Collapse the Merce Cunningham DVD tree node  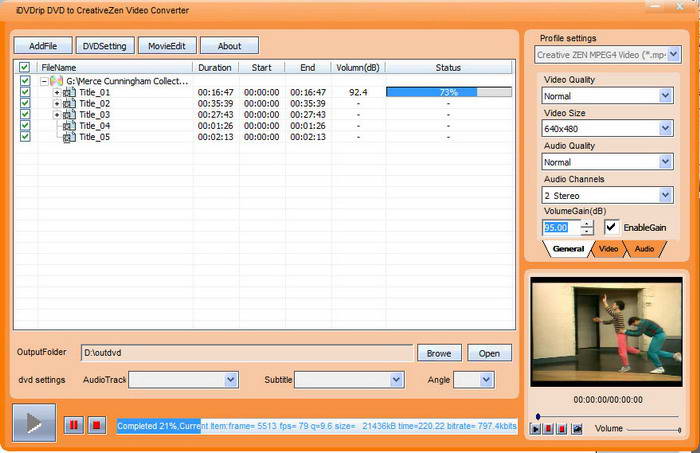tap(44, 81)
